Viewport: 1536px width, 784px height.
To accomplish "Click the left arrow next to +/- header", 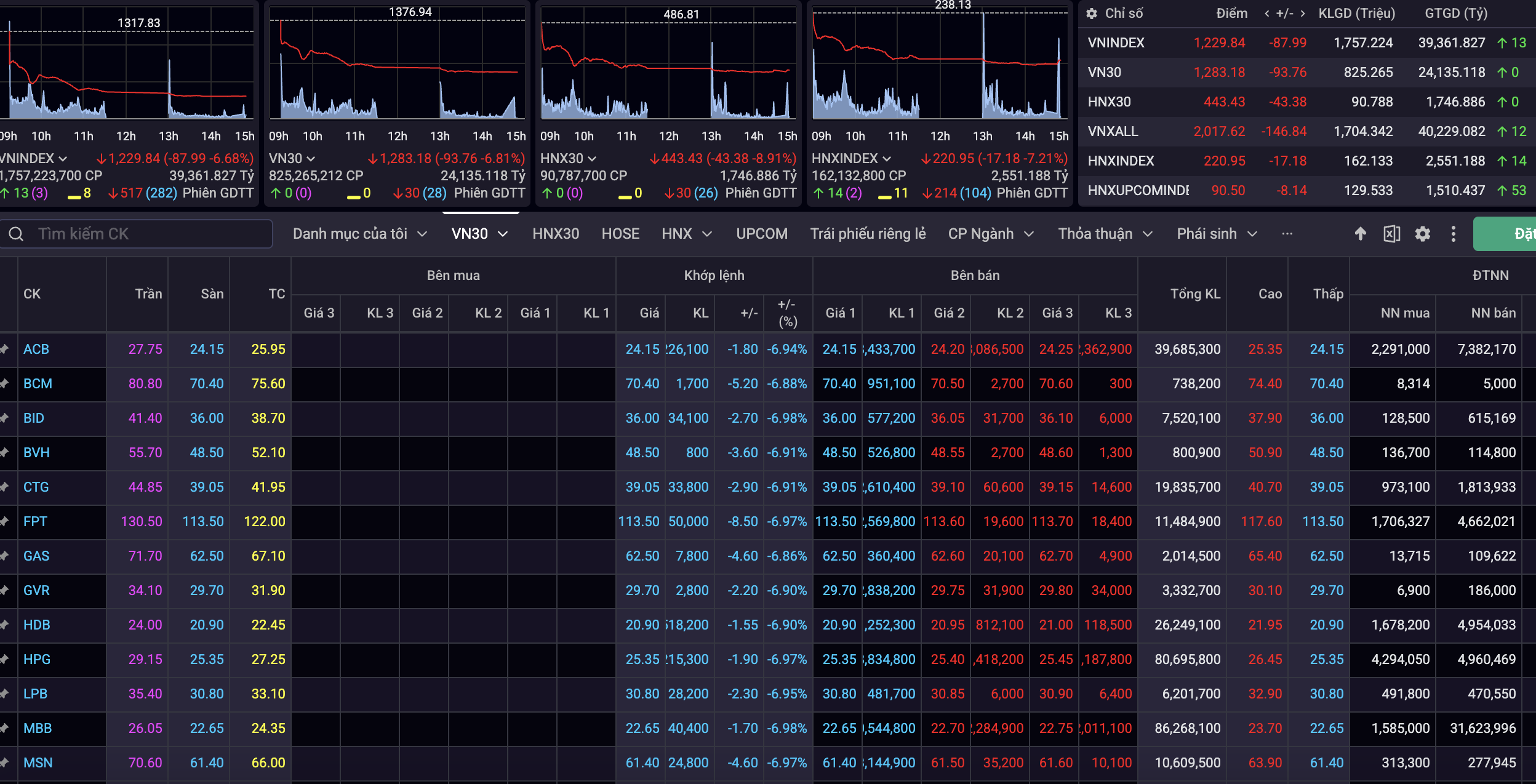I will click(1267, 14).
